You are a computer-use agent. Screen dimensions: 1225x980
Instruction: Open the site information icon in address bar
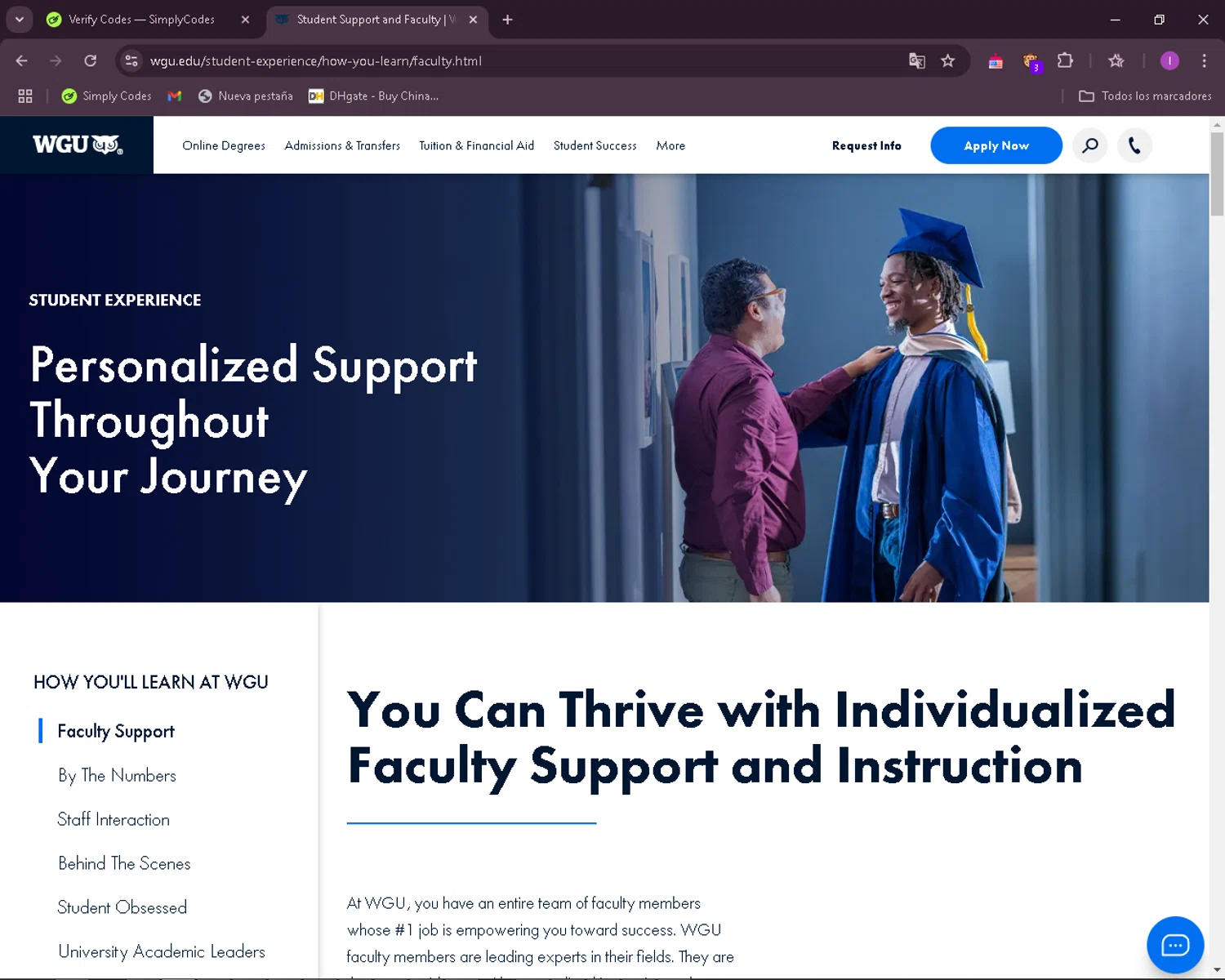[x=131, y=60]
